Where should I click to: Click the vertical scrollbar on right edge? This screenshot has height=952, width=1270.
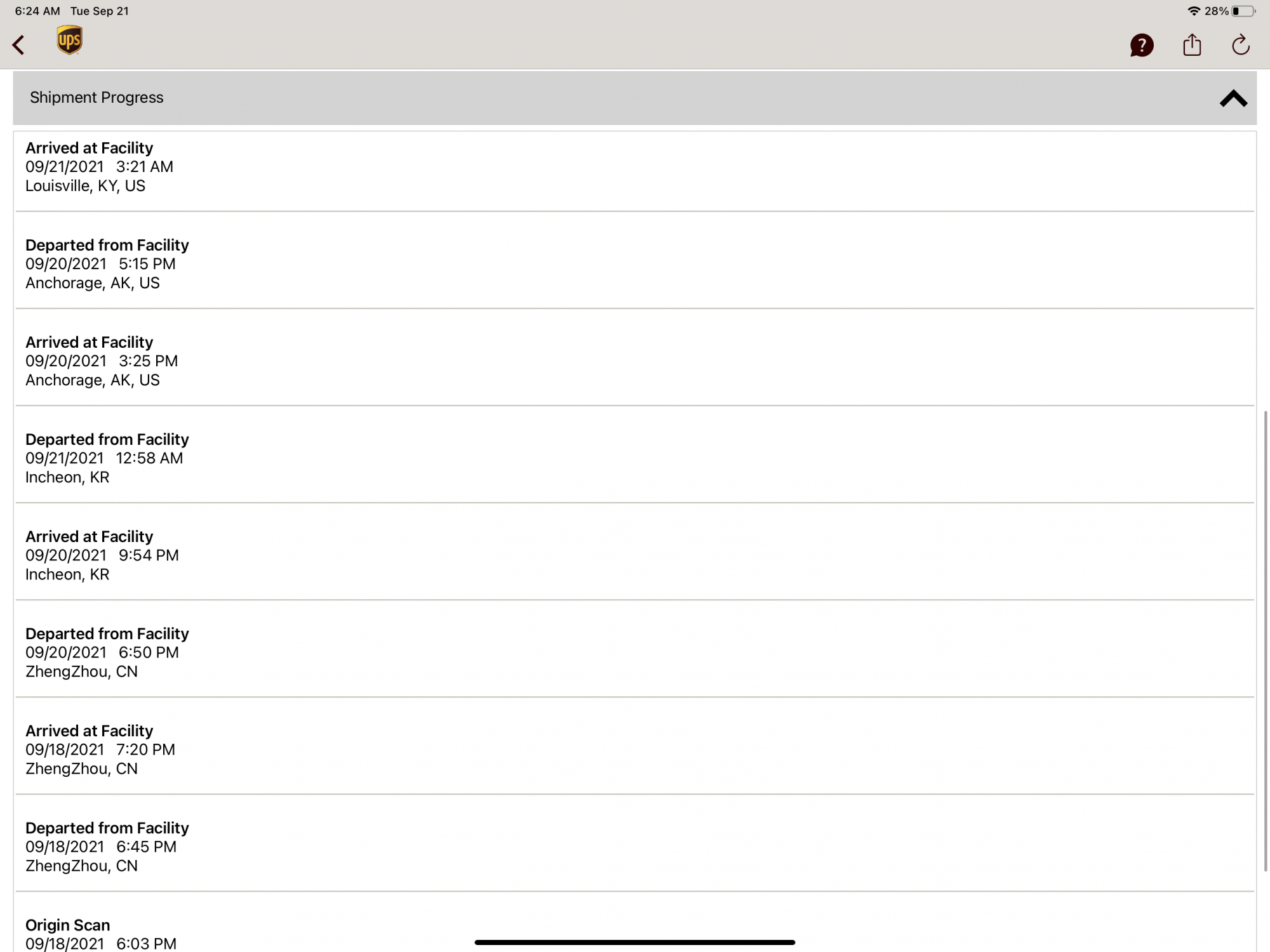(x=1265, y=641)
